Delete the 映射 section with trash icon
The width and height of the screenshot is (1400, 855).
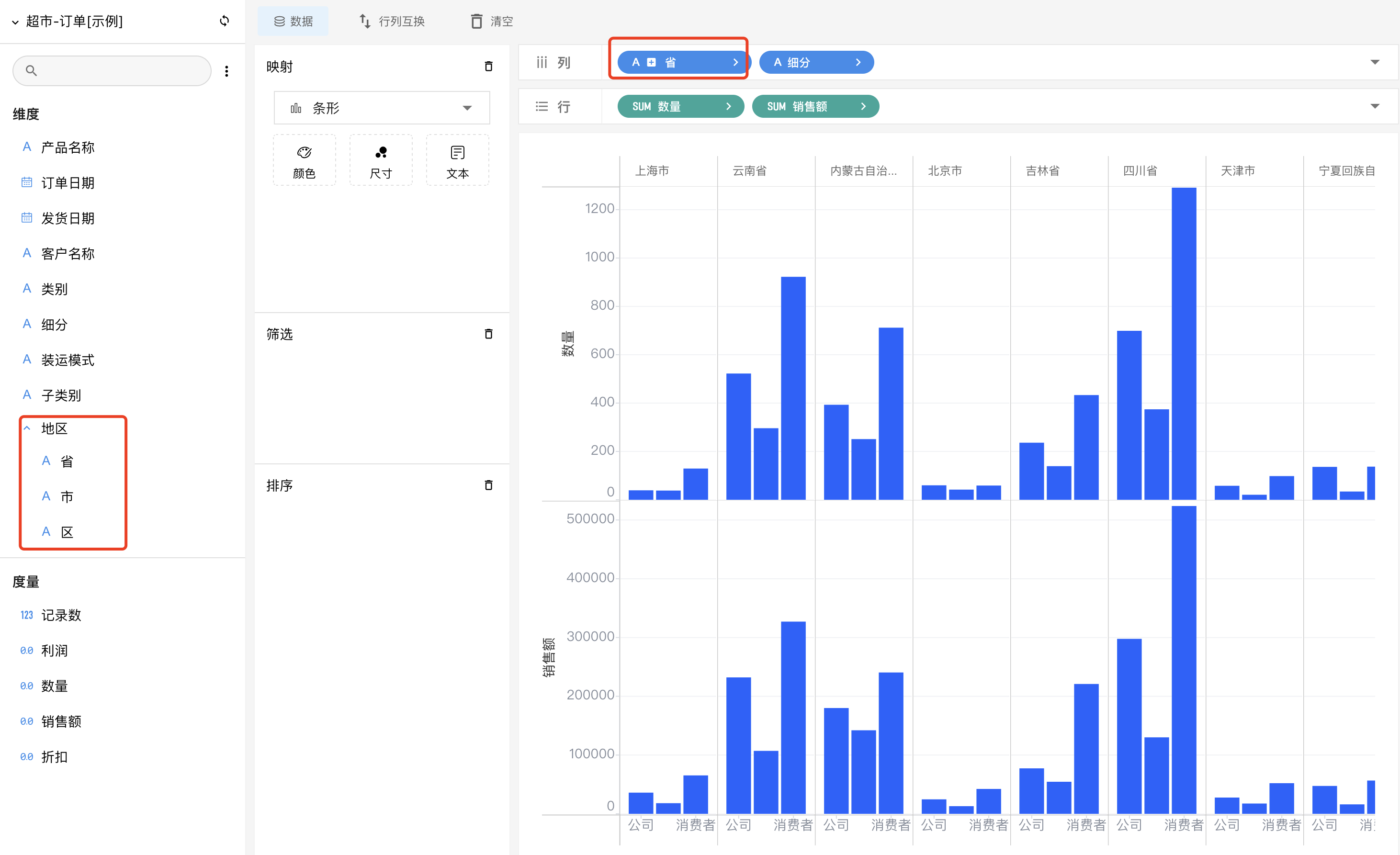pyautogui.click(x=488, y=67)
